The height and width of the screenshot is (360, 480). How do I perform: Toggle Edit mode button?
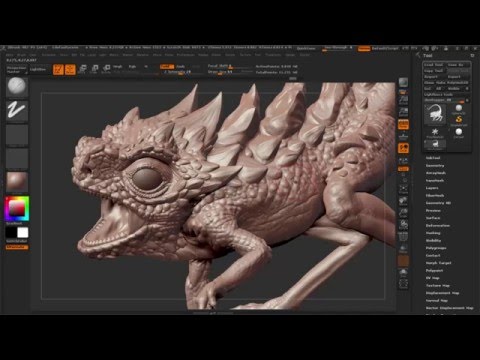click(58, 69)
